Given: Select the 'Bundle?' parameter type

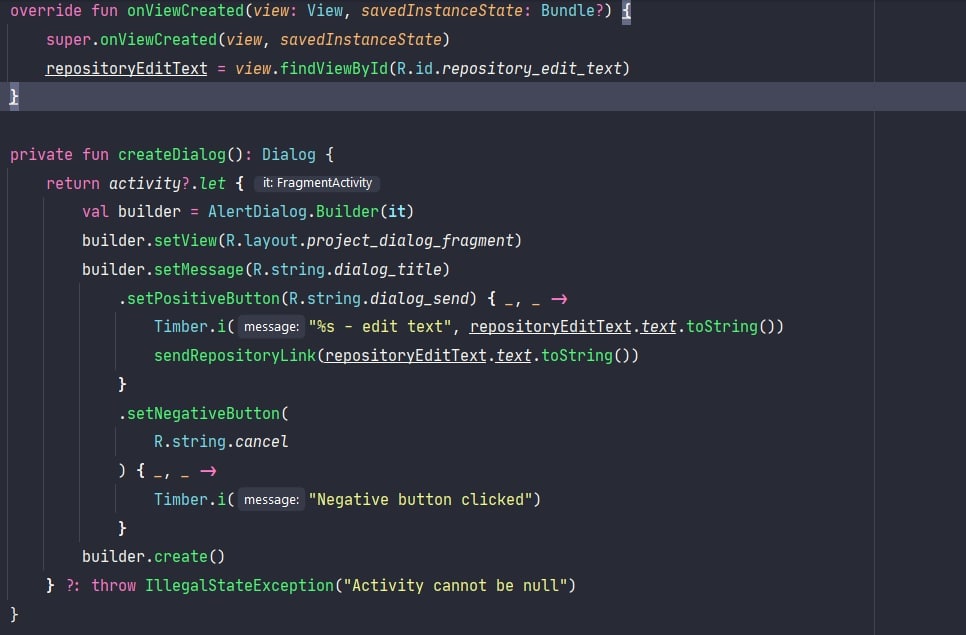Looking at the screenshot, I should (572, 10).
